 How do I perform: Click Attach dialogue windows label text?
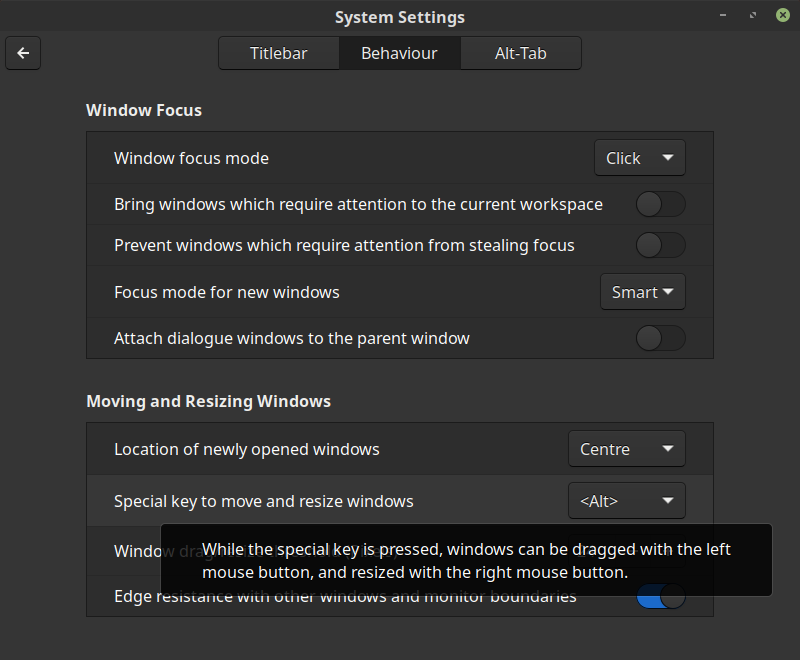coord(292,338)
